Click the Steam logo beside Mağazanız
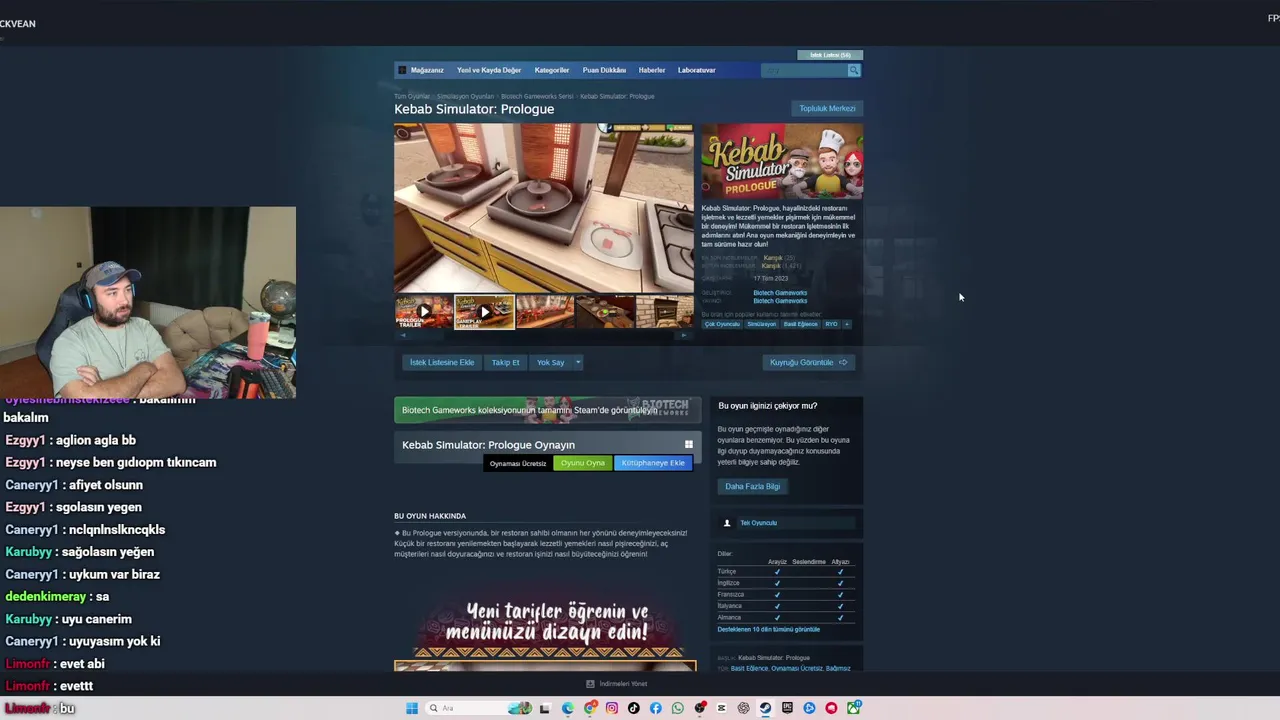Screen dimensions: 1280x720 402,70
